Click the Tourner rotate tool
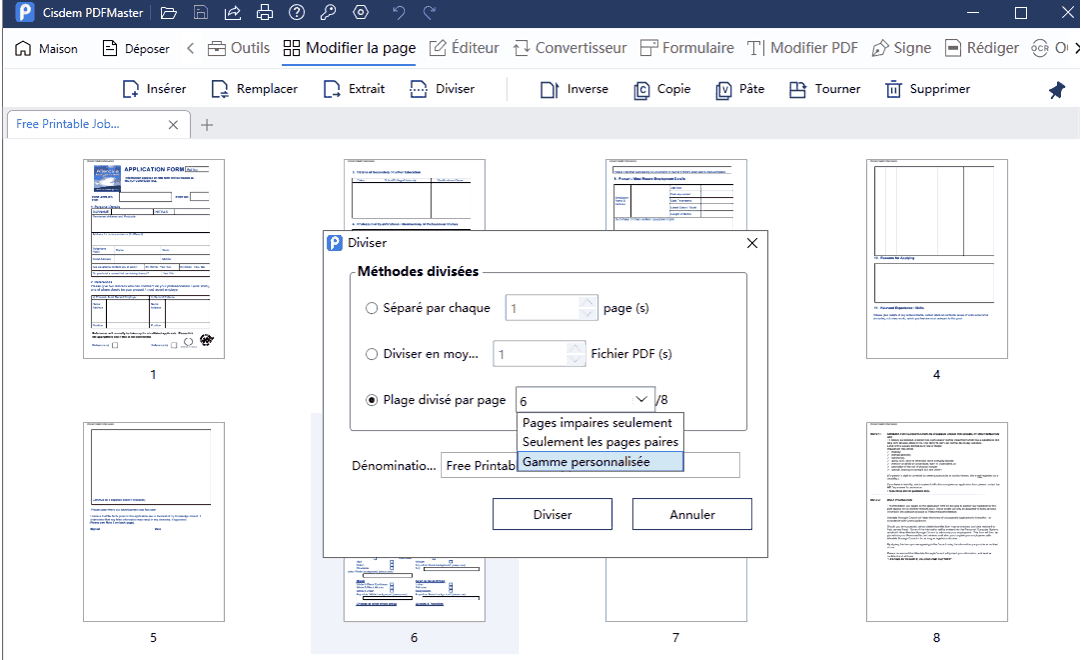Viewport: 1081px width, 660px height. pos(825,89)
